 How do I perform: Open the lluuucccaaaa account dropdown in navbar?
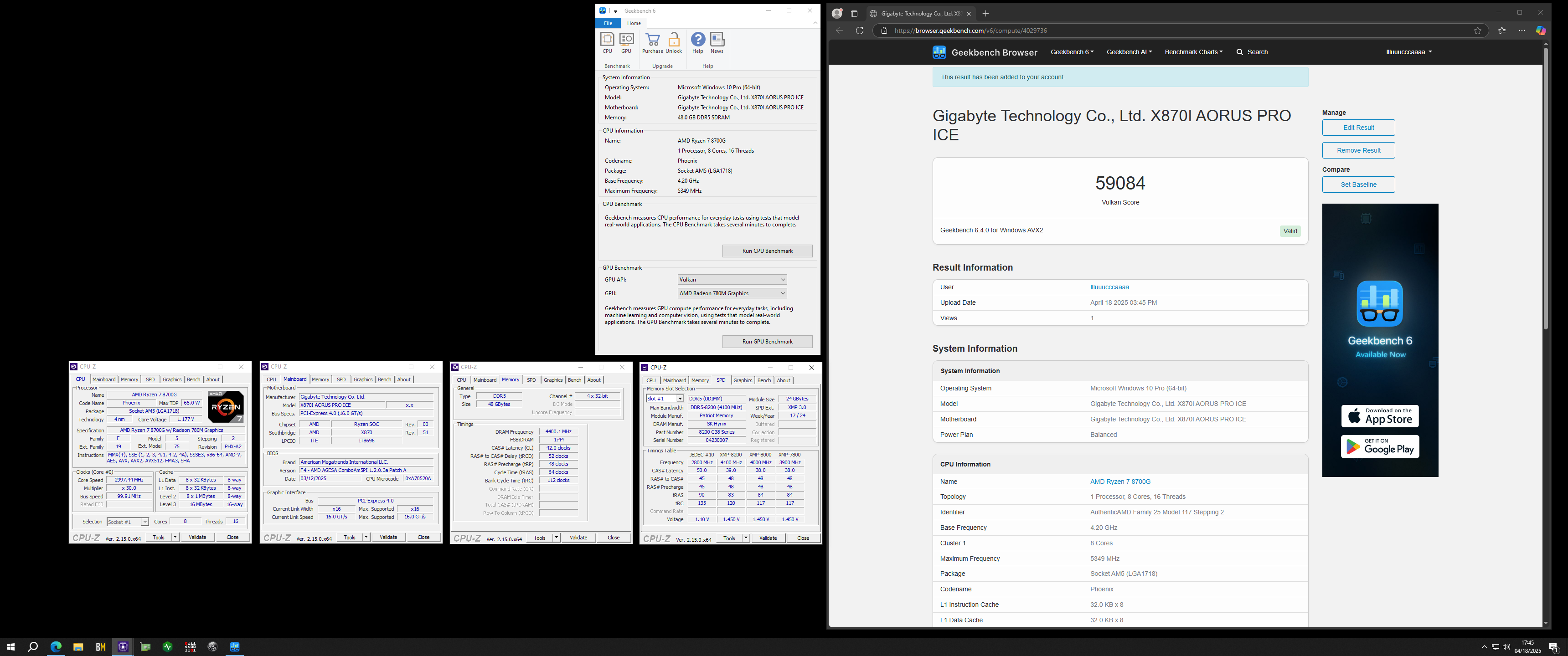1408,52
